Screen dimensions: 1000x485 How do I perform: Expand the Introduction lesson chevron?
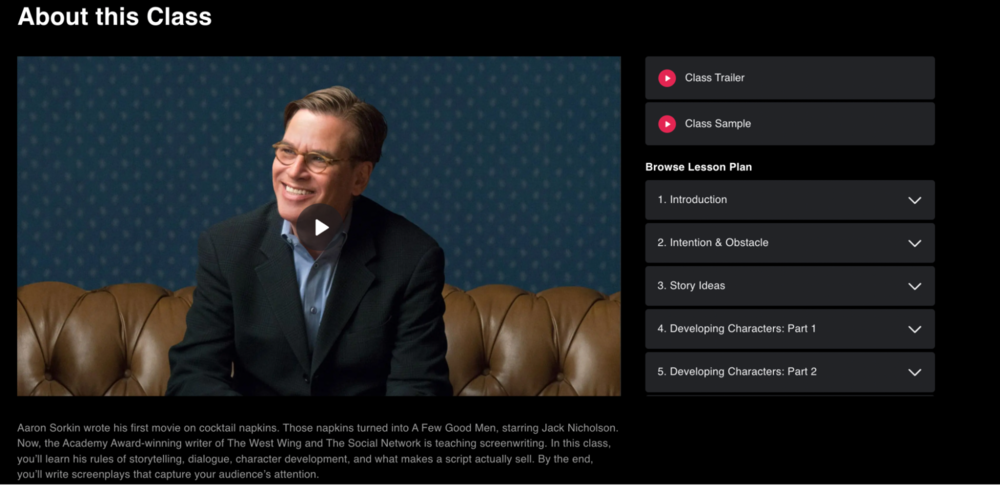pyautogui.click(x=915, y=200)
